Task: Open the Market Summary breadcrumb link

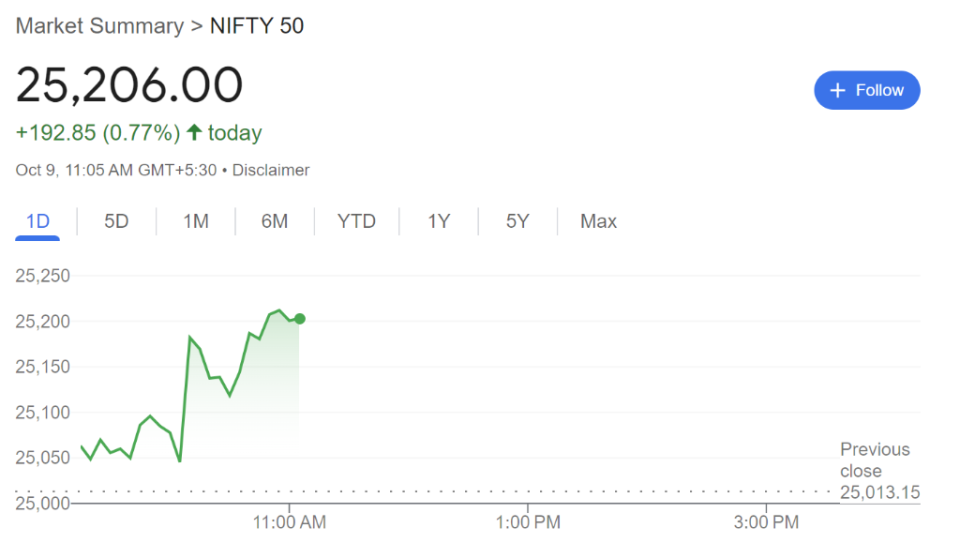Action: [99, 26]
